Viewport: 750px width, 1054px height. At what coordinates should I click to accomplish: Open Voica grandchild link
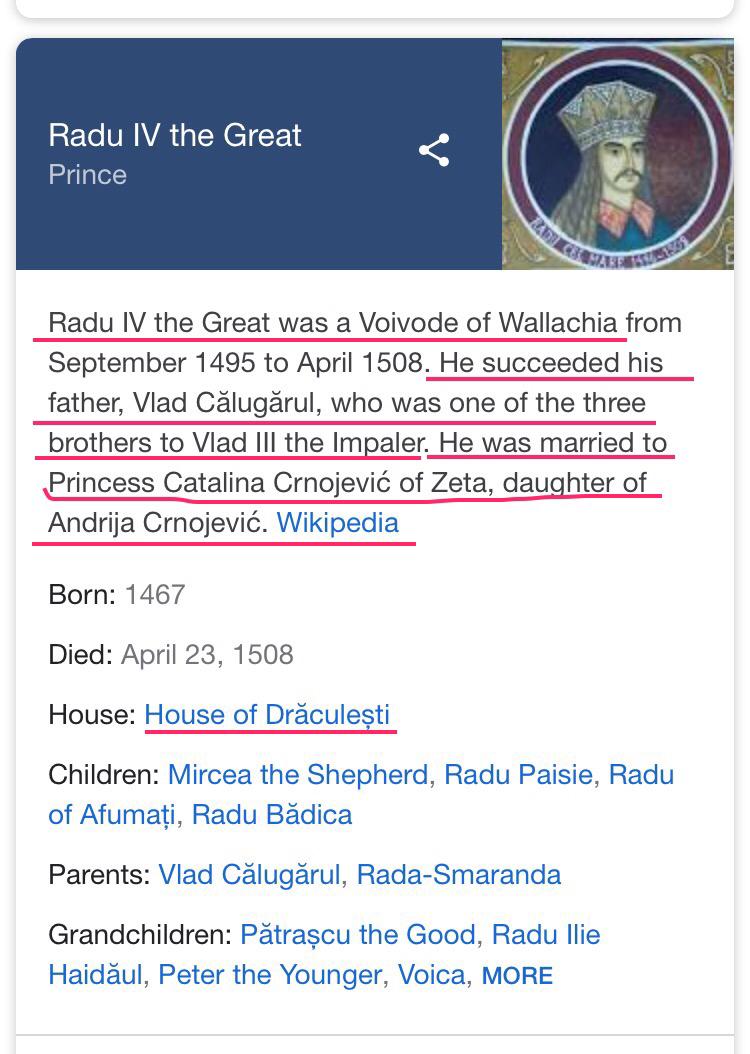tap(431, 975)
